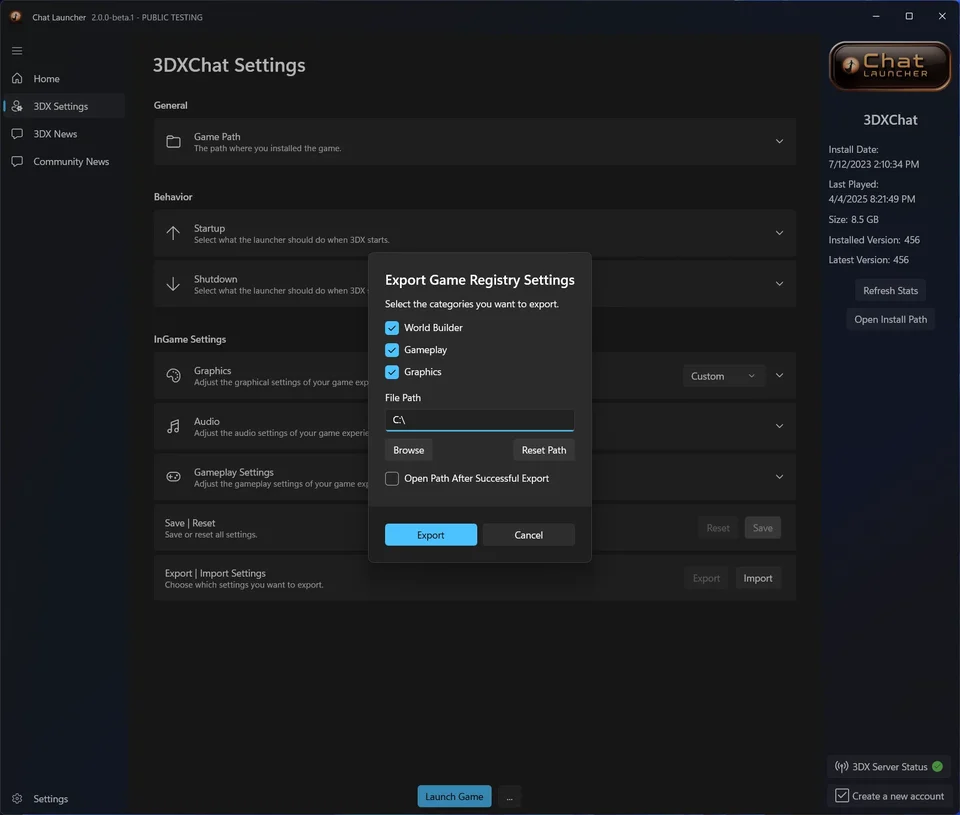This screenshot has width=960, height=815.
Task: Open 3DX News in the sidebar
Action: [64, 133]
